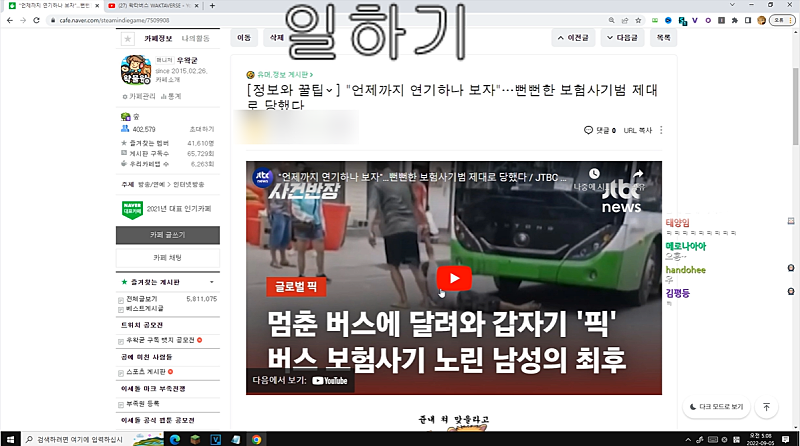
Task: Click the 왁물원 cafe profile image
Action: coord(136,69)
